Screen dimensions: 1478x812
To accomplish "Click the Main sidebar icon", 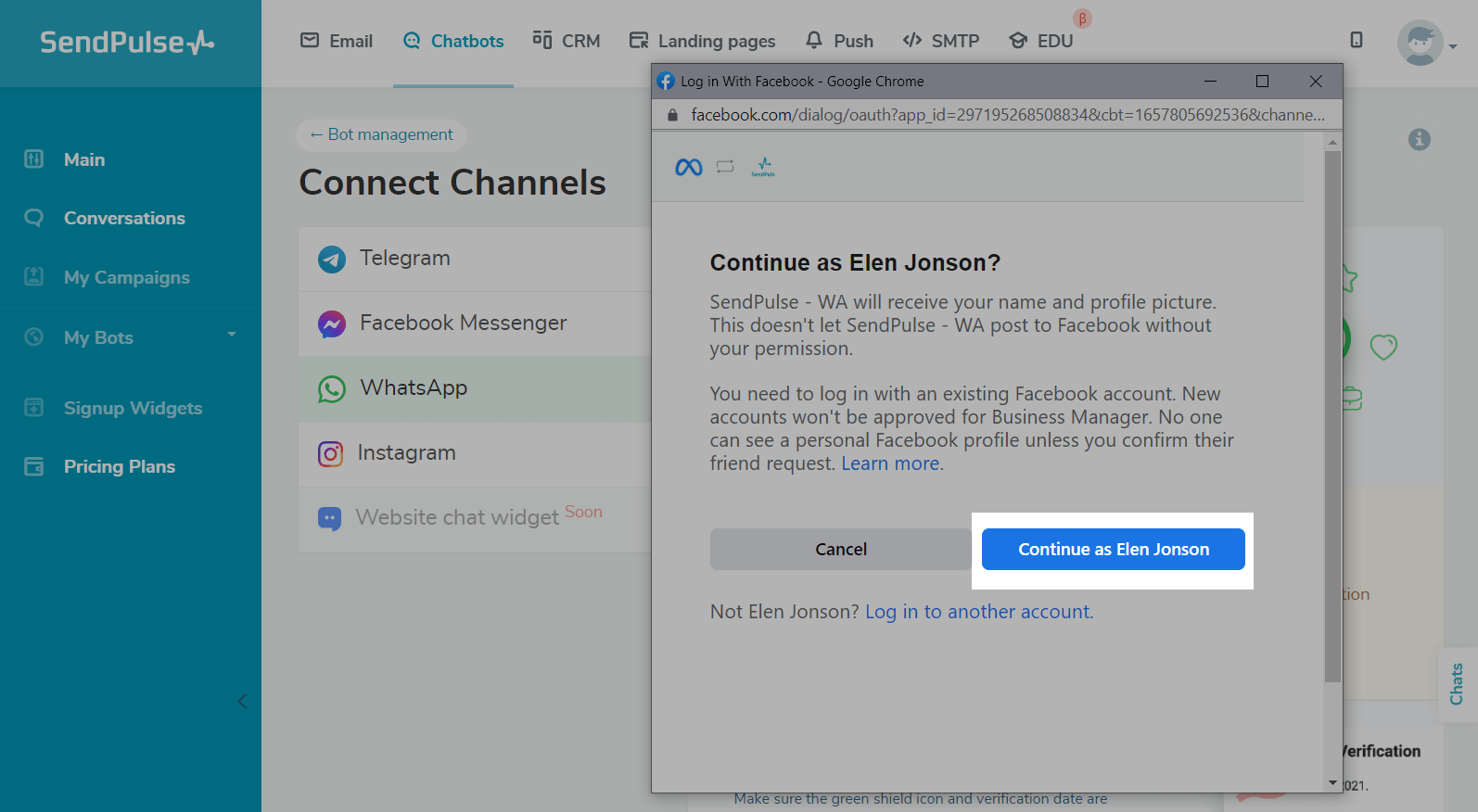I will pyautogui.click(x=34, y=159).
